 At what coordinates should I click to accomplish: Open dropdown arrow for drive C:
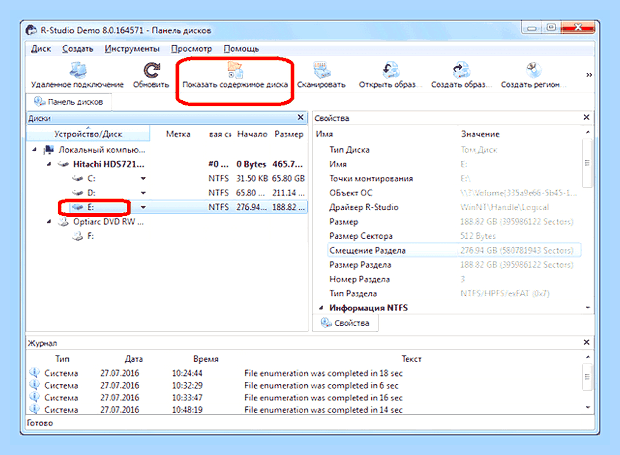click(143, 179)
